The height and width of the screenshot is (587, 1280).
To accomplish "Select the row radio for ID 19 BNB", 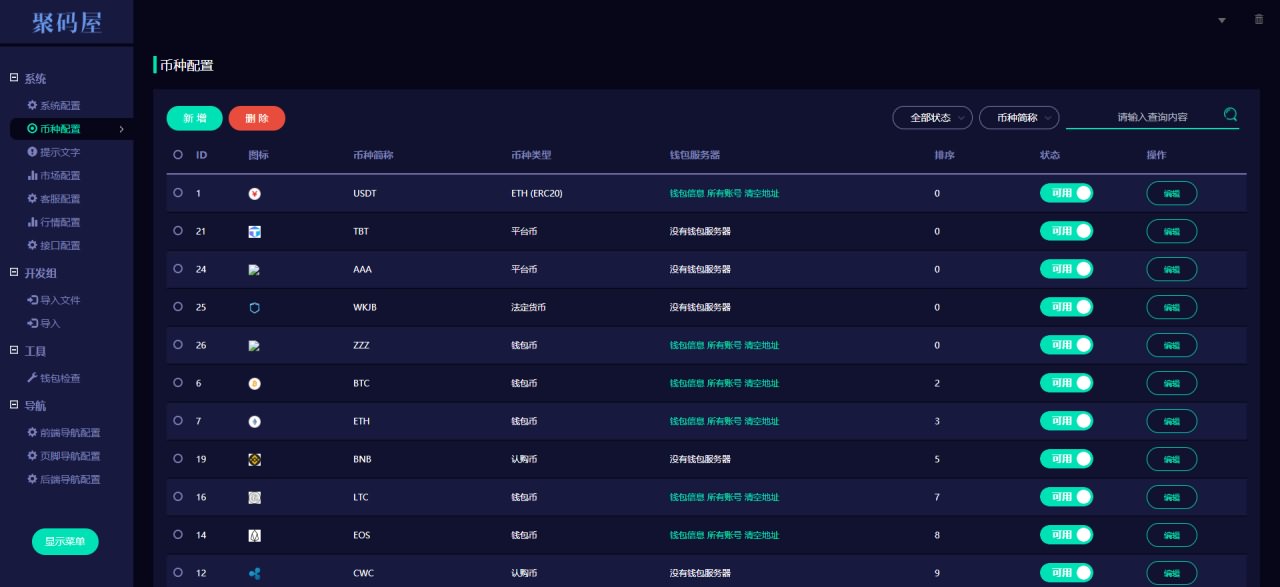I will [x=178, y=459].
